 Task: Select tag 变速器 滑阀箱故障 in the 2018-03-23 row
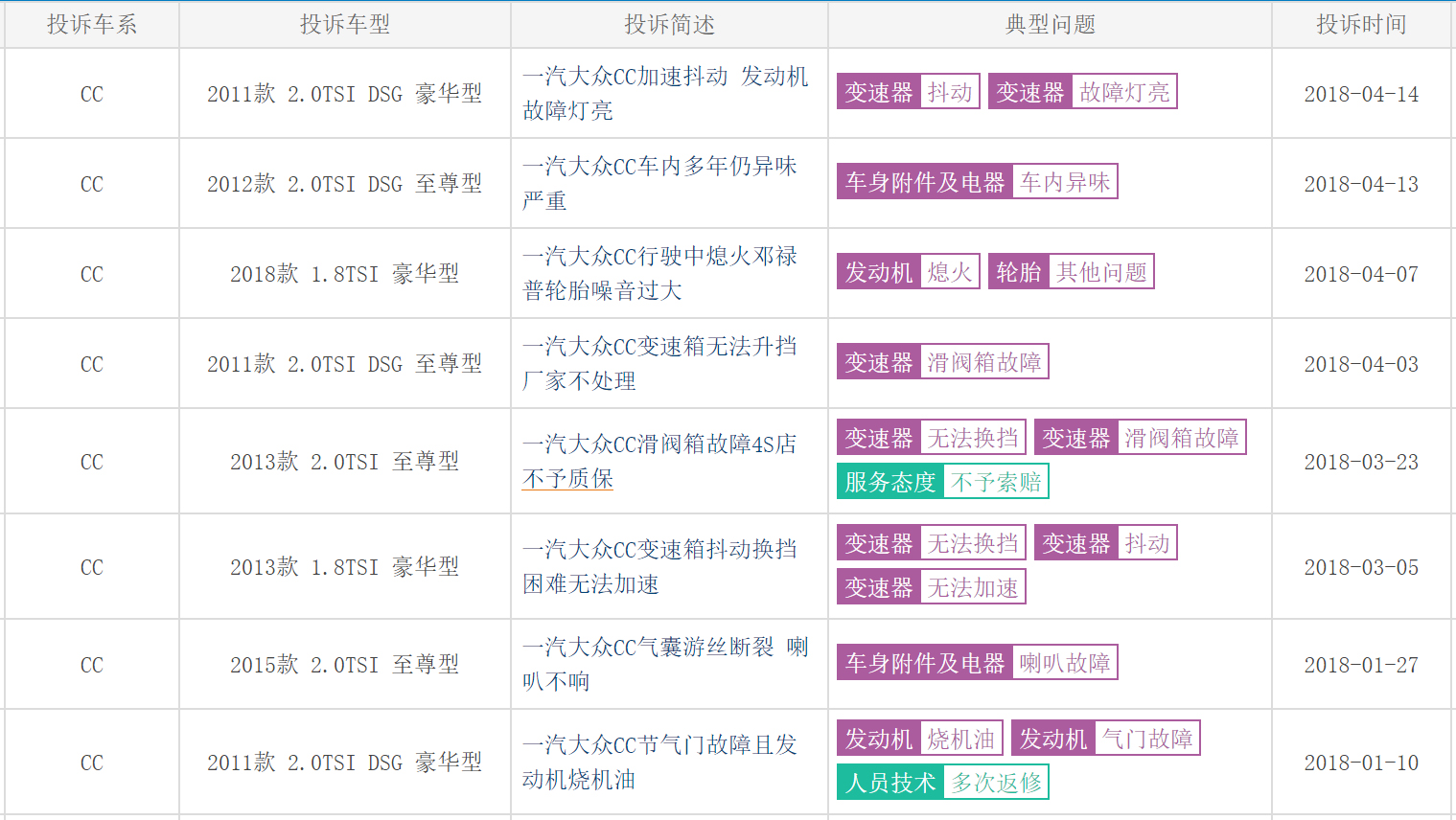tap(1141, 438)
